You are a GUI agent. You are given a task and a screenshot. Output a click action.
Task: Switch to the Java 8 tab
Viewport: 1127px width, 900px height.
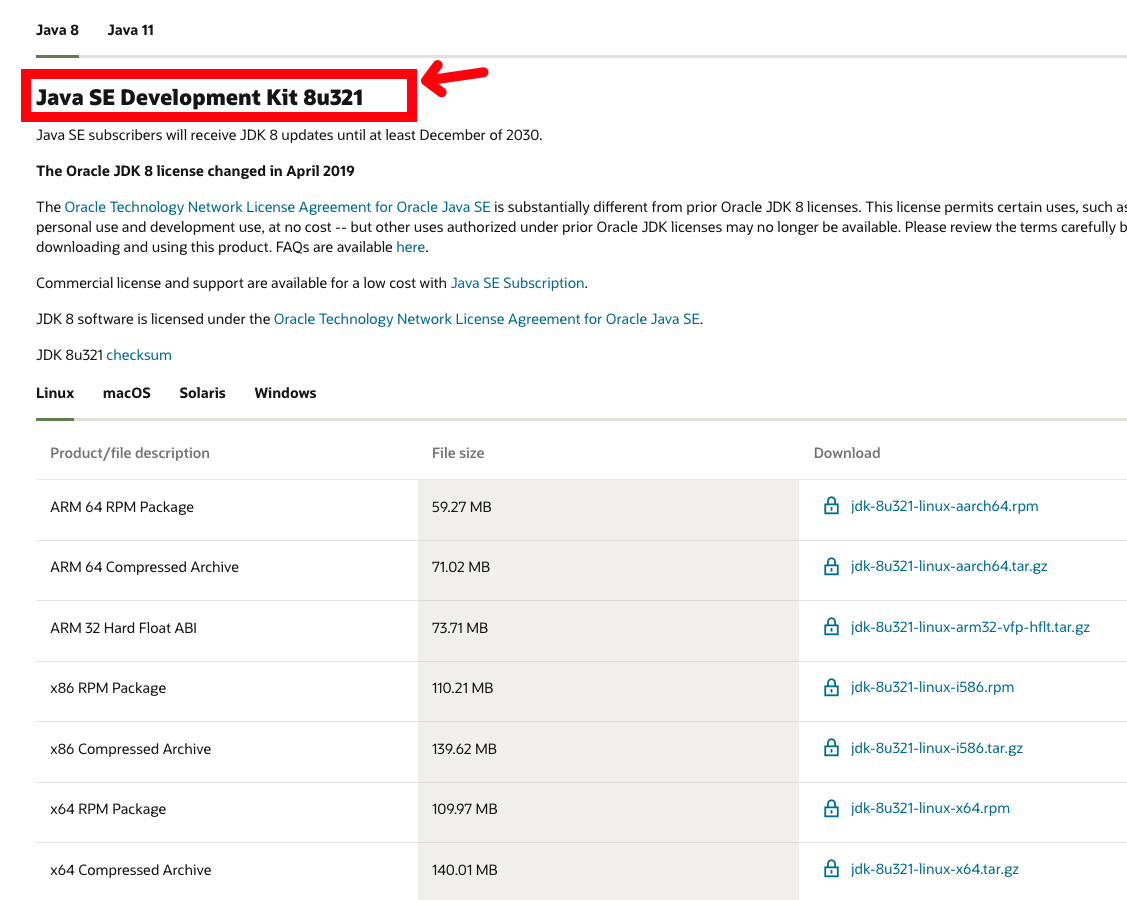click(x=58, y=30)
